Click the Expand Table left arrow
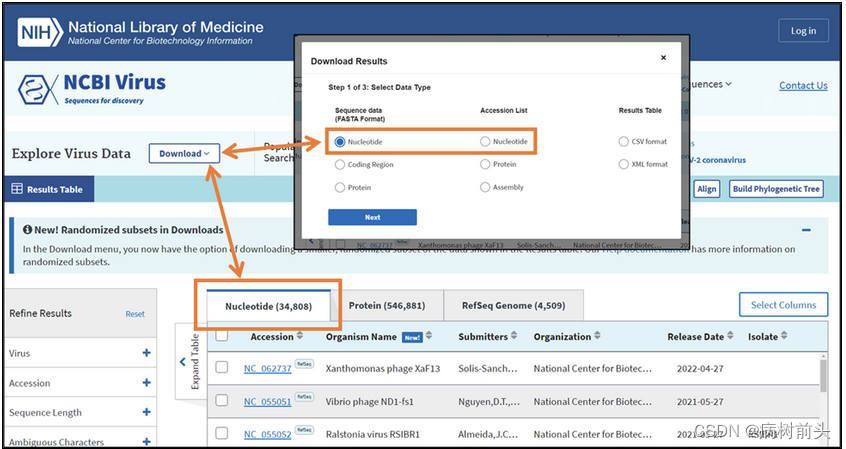846x449 pixels. (x=182, y=362)
